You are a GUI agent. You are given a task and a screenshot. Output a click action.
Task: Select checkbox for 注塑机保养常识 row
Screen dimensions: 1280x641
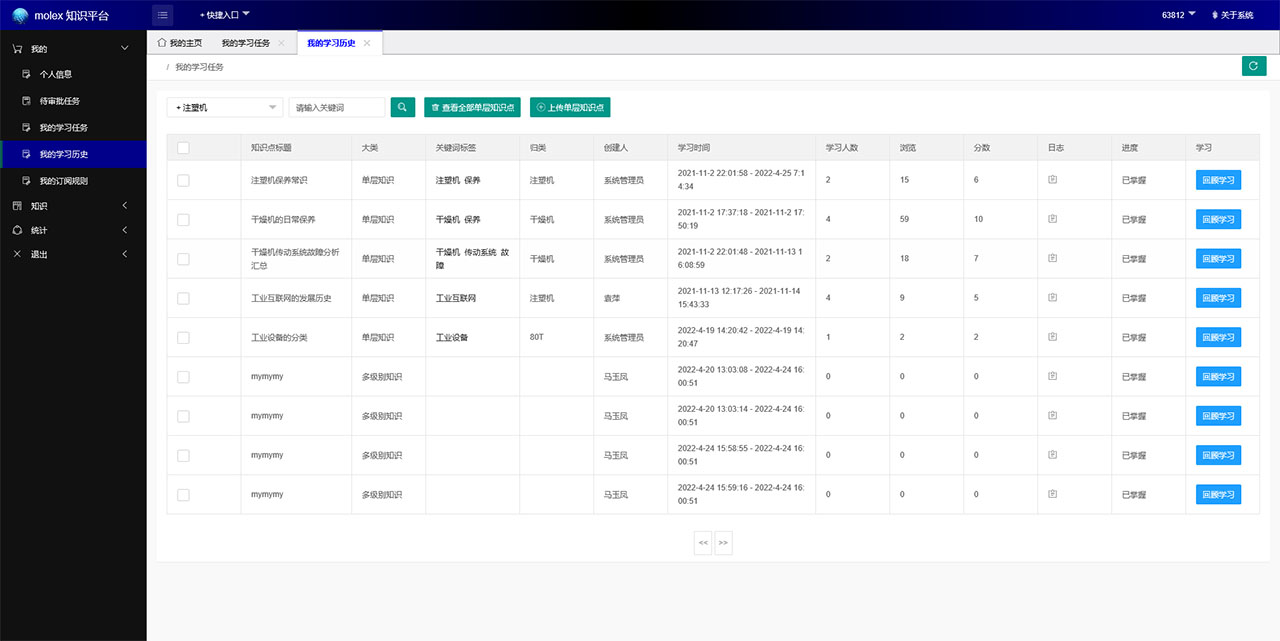183,180
